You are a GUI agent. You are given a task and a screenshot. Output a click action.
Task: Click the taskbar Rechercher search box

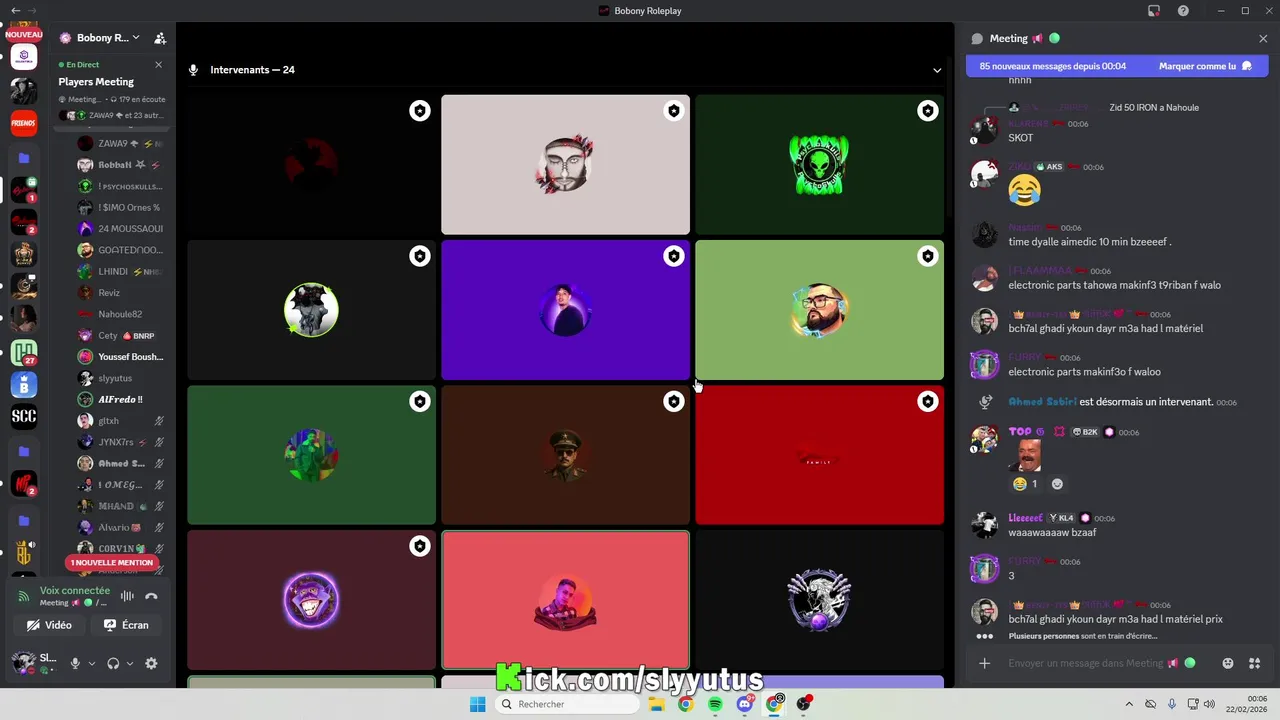pos(568,704)
